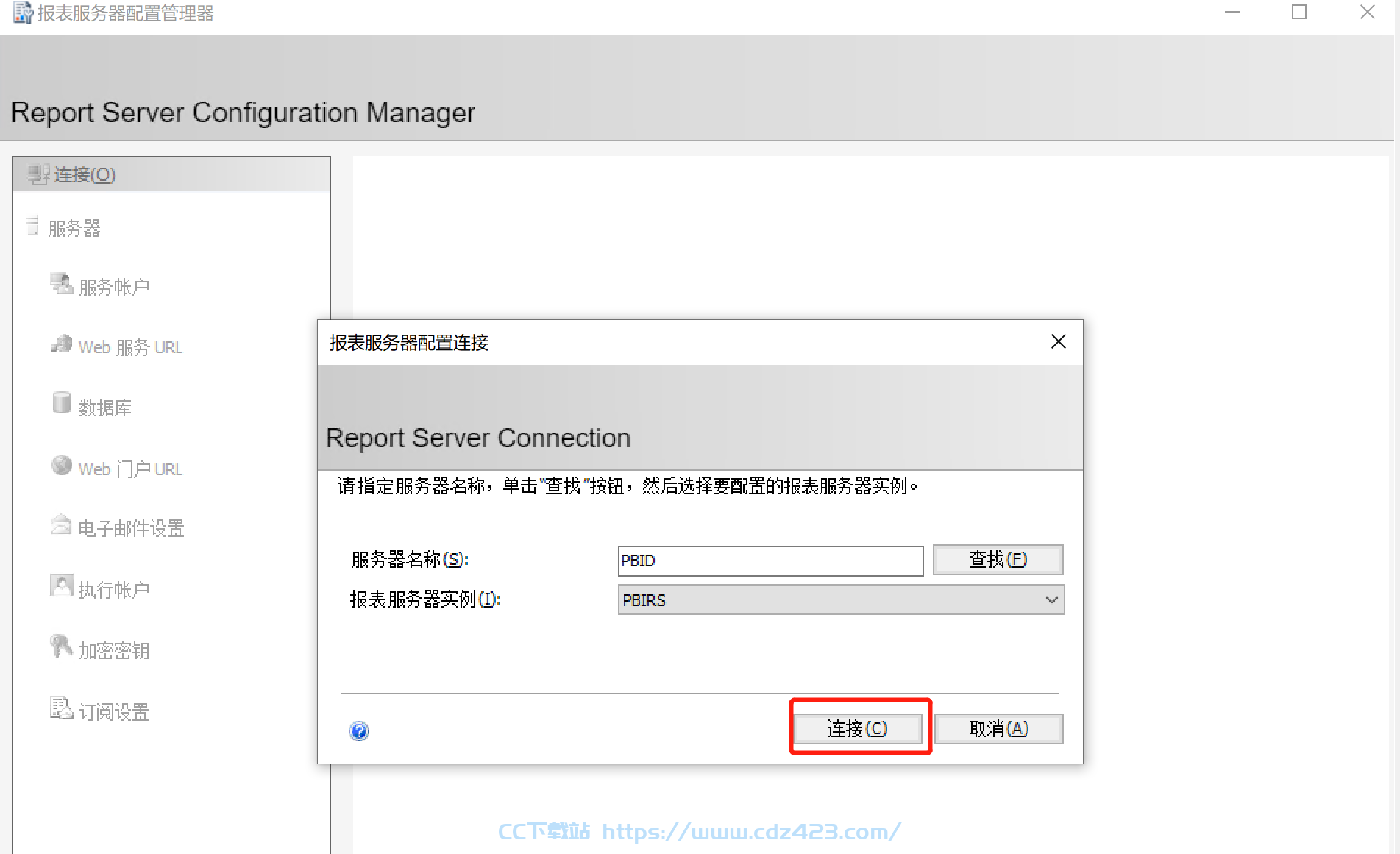Image resolution: width=1400 pixels, height=854 pixels.
Task: Click the Web 门户 URL globe icon
Action: [x=62, y=465]
